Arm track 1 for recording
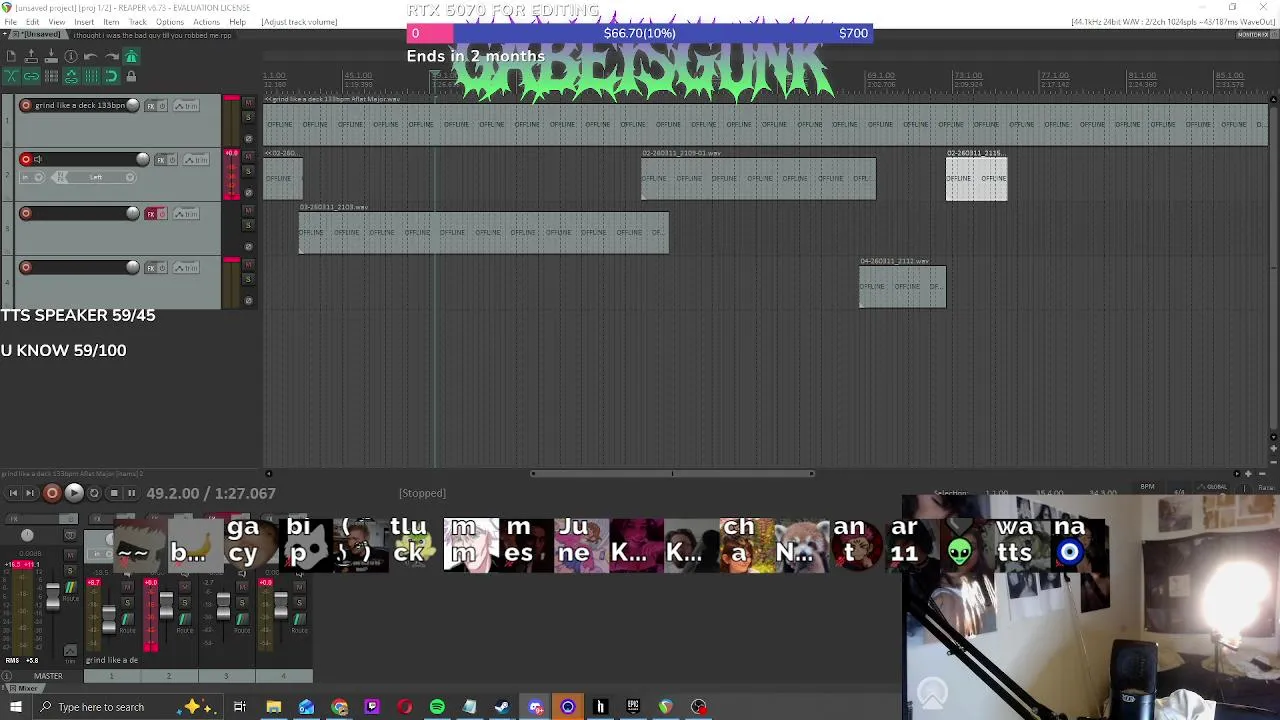 pyautogui.click(x=26, y=106)
